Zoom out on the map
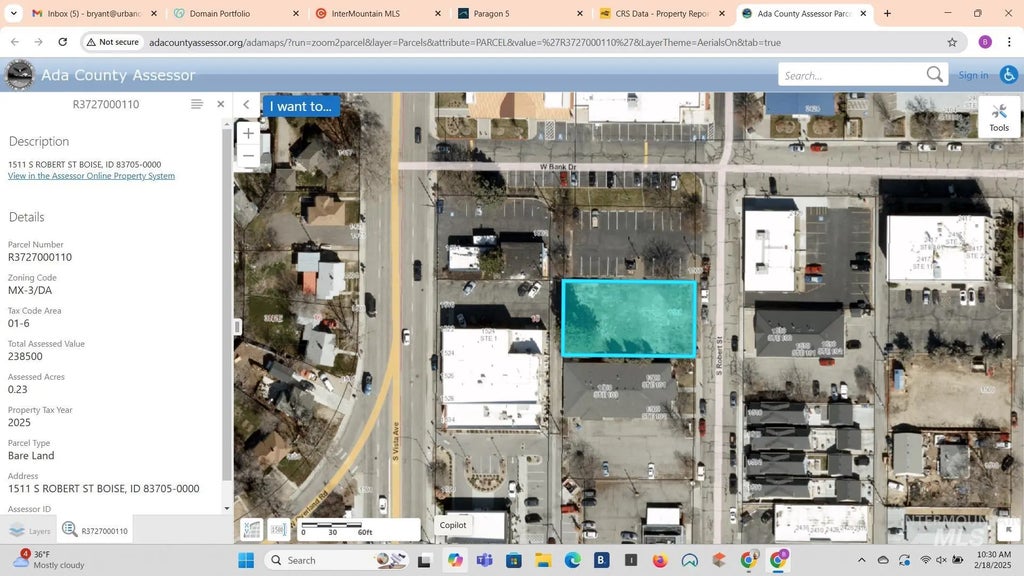Image resolution: width=1024 pixels, height=576 pixels. coord(248,156)
